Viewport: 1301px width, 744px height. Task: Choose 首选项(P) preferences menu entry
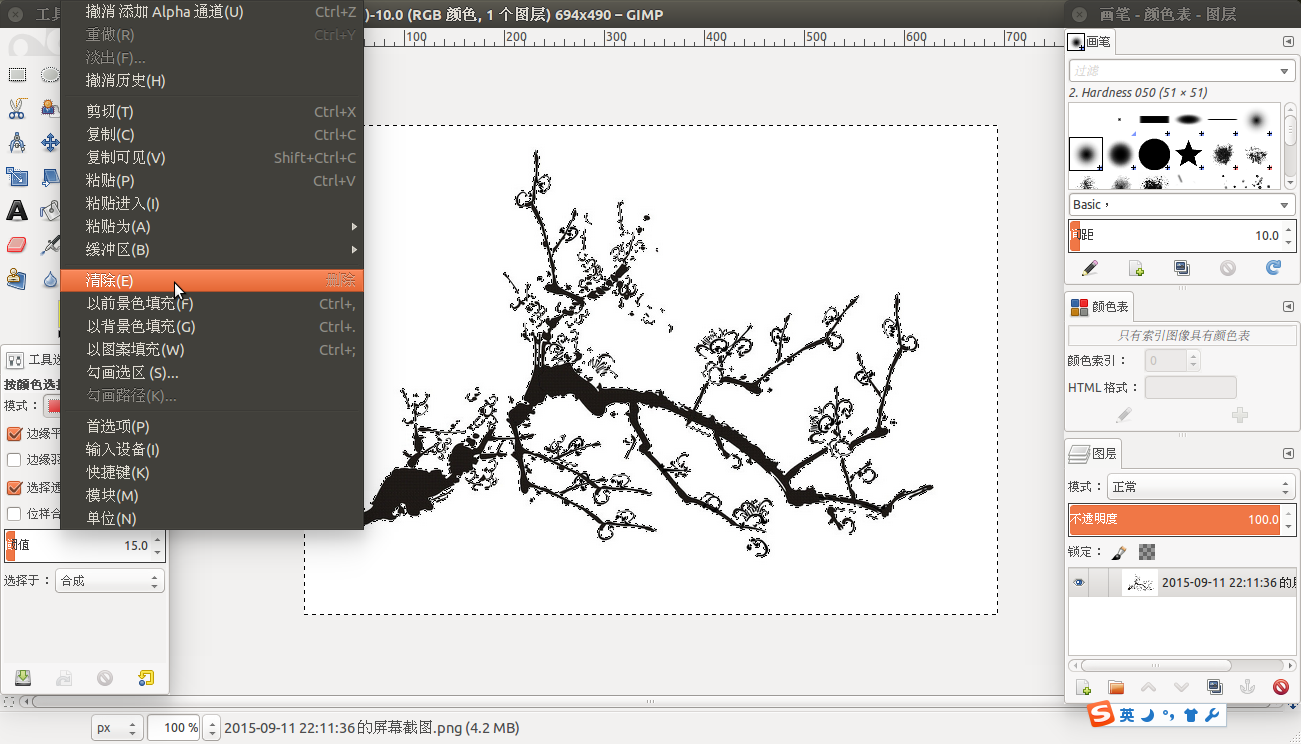(118, 426)
